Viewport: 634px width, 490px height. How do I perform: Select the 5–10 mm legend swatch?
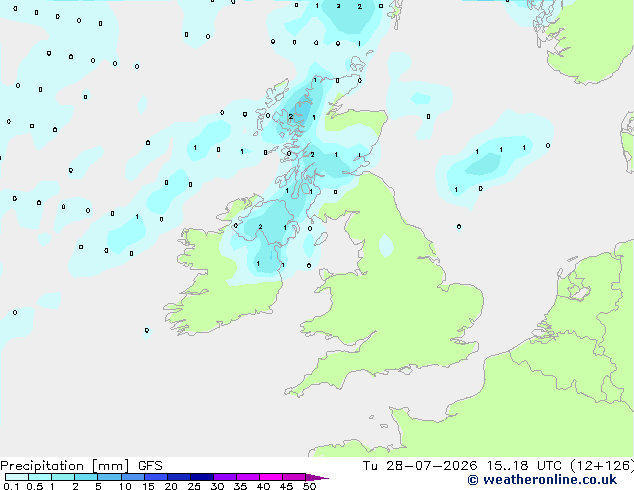109,477
